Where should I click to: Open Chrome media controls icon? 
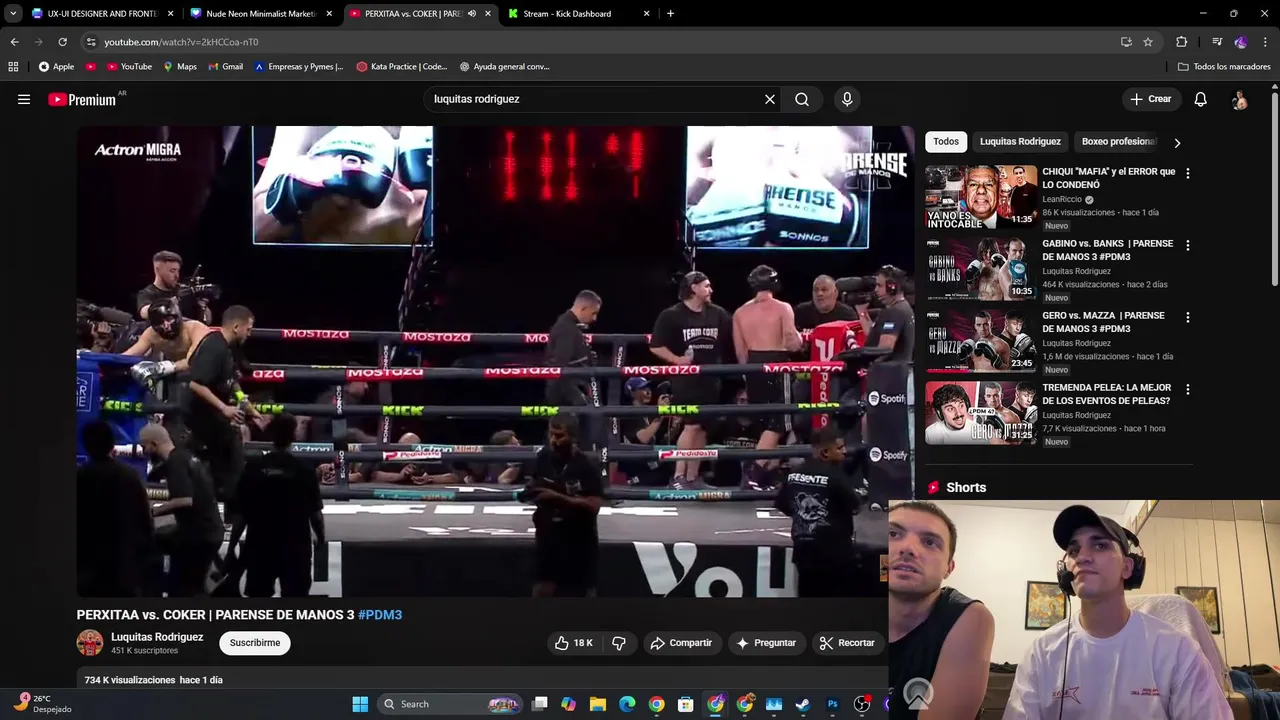1217,42
